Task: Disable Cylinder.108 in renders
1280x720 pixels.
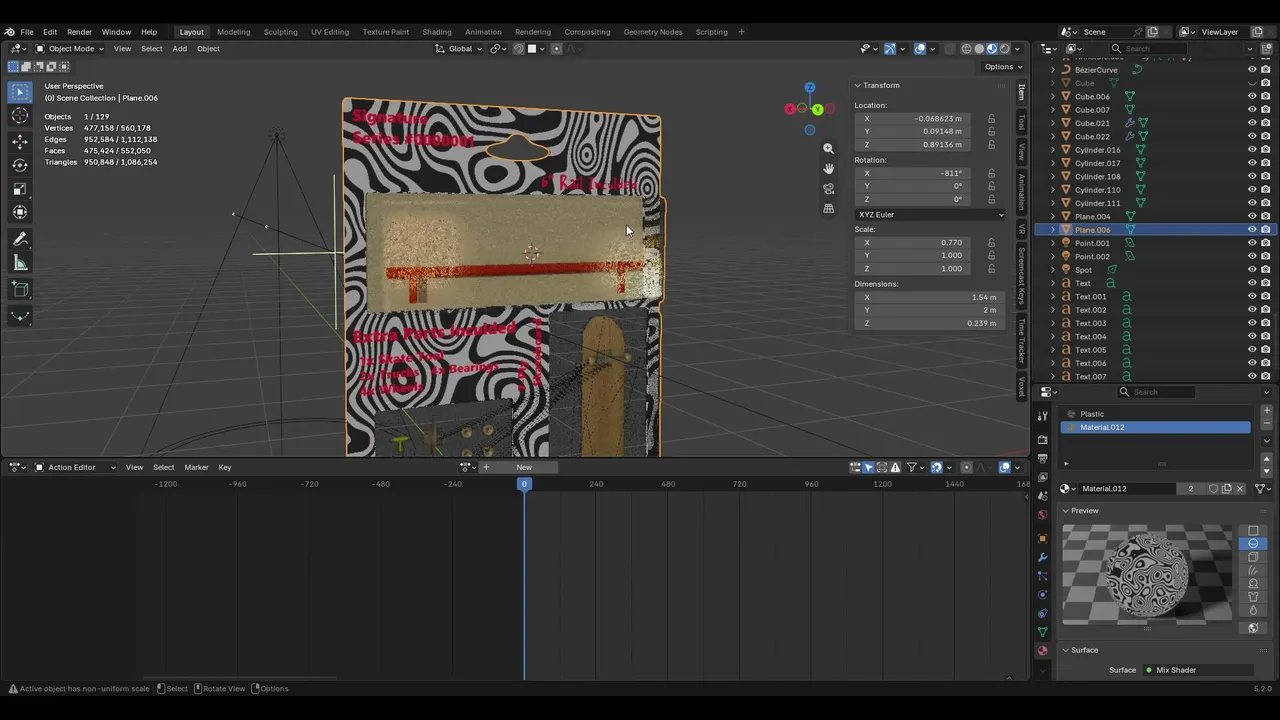Action: [1266, 177]
